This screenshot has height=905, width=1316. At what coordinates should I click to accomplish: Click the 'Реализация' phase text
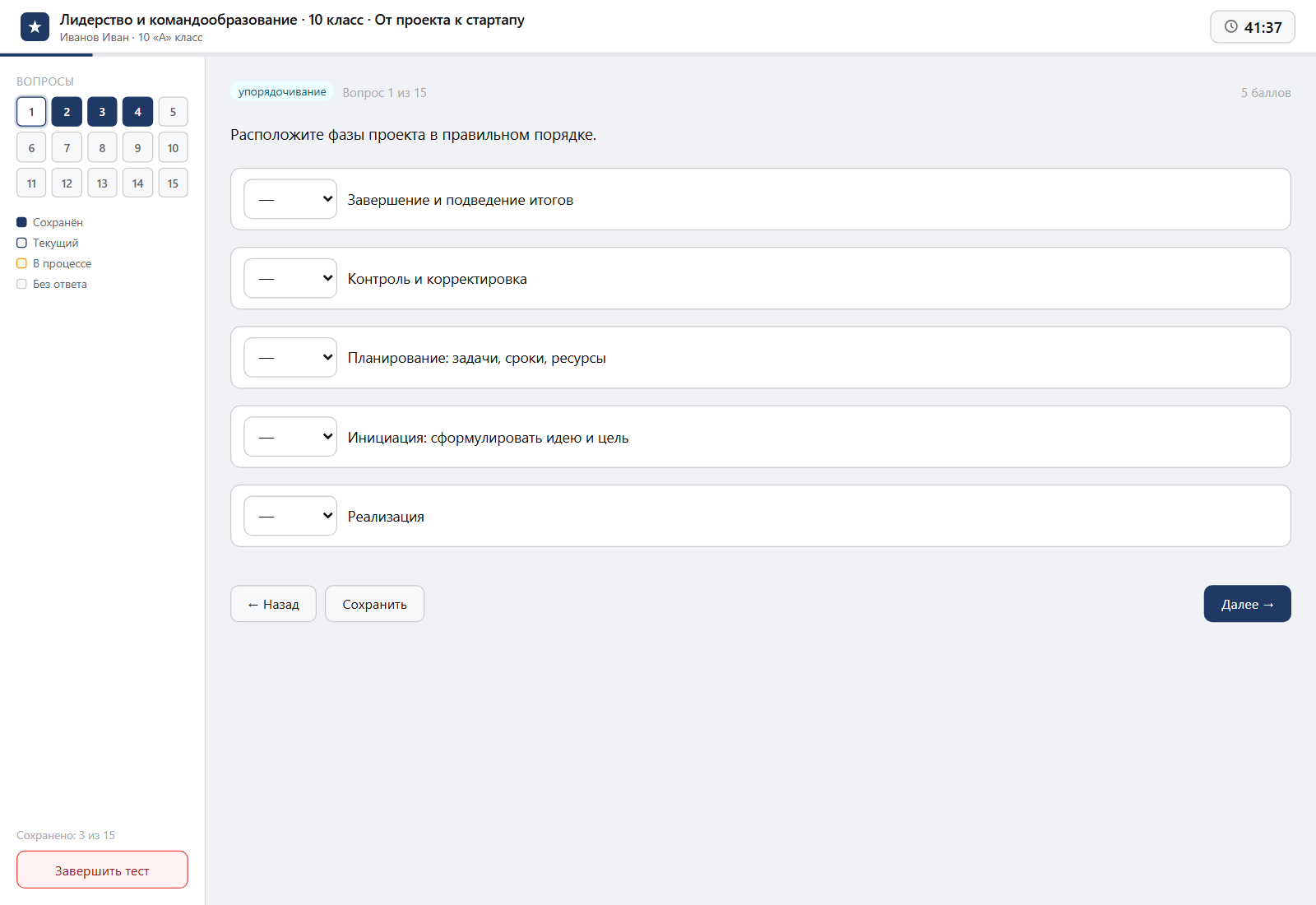[x=386, y=517]
